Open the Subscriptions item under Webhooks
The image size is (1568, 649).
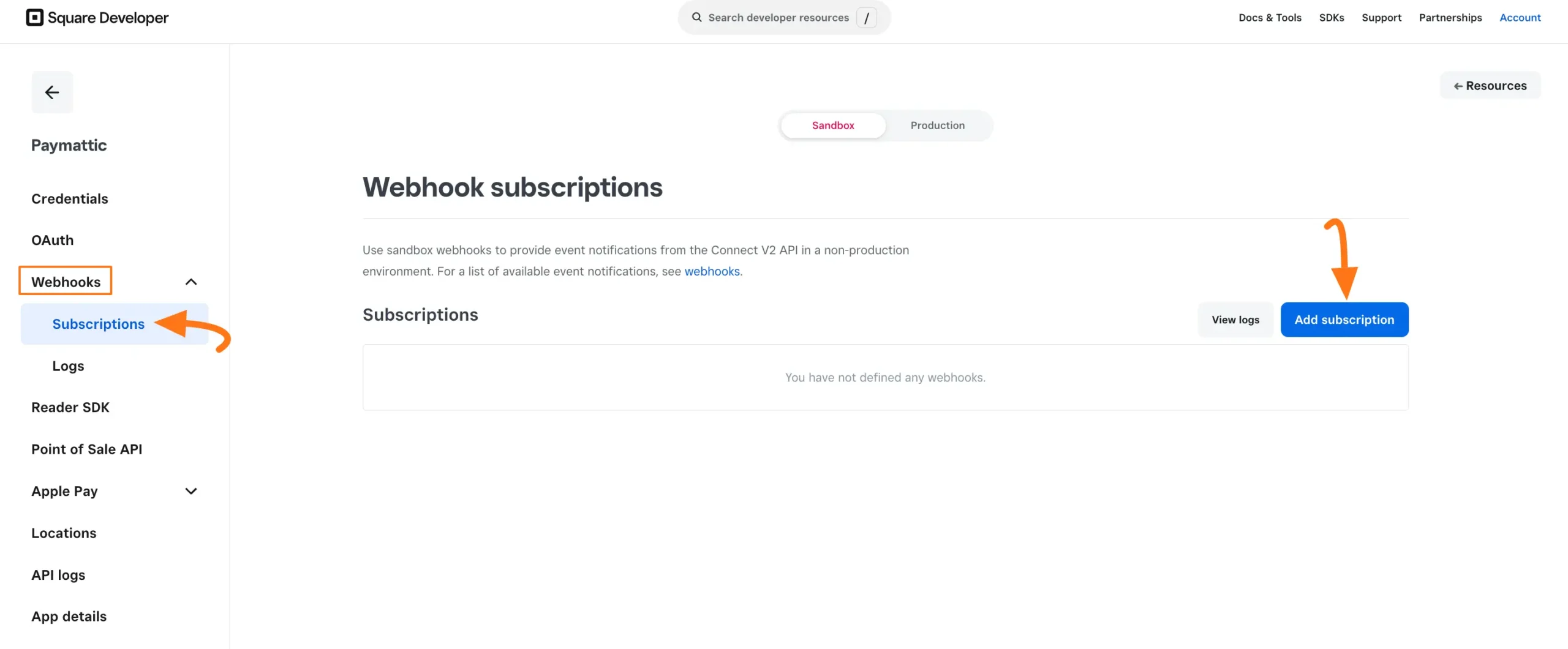pyautogui.click(x=98, y=324)
